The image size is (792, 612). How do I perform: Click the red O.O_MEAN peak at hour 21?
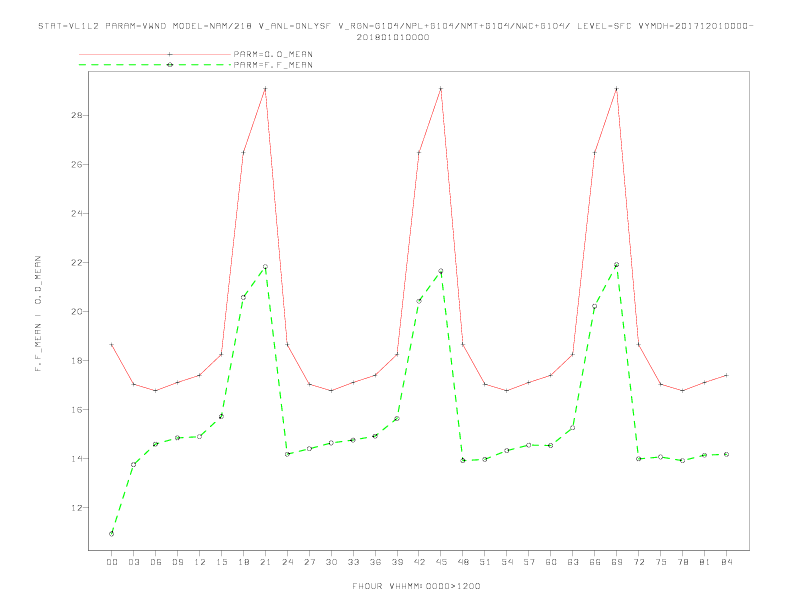coord(265,88)
